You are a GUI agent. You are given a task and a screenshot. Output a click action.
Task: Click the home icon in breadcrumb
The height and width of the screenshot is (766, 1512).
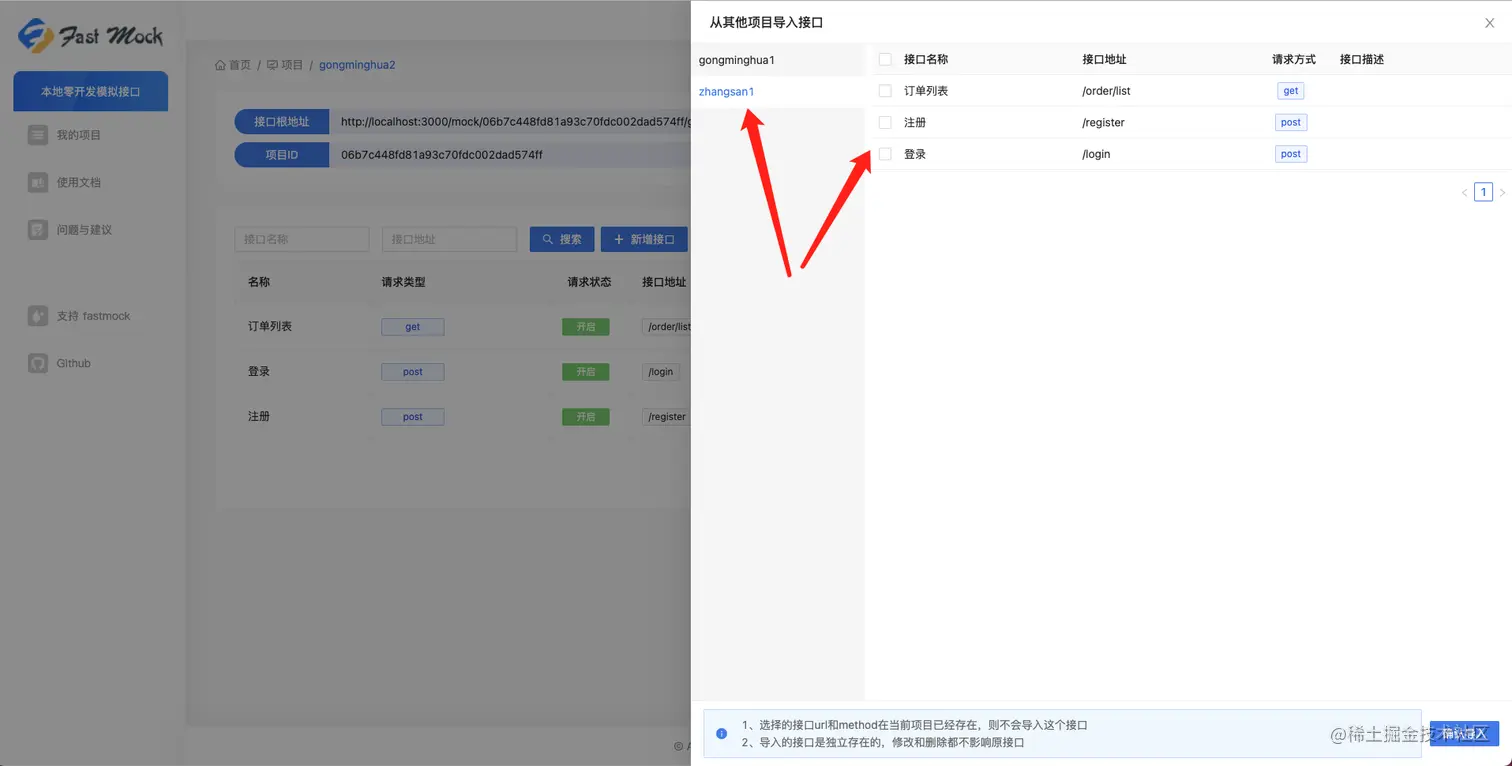(220, 65)
